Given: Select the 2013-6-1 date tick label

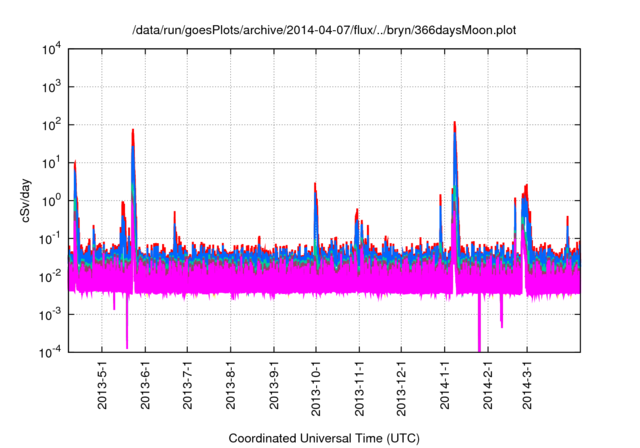Looking at the screenshot, I should pos(145,385).
